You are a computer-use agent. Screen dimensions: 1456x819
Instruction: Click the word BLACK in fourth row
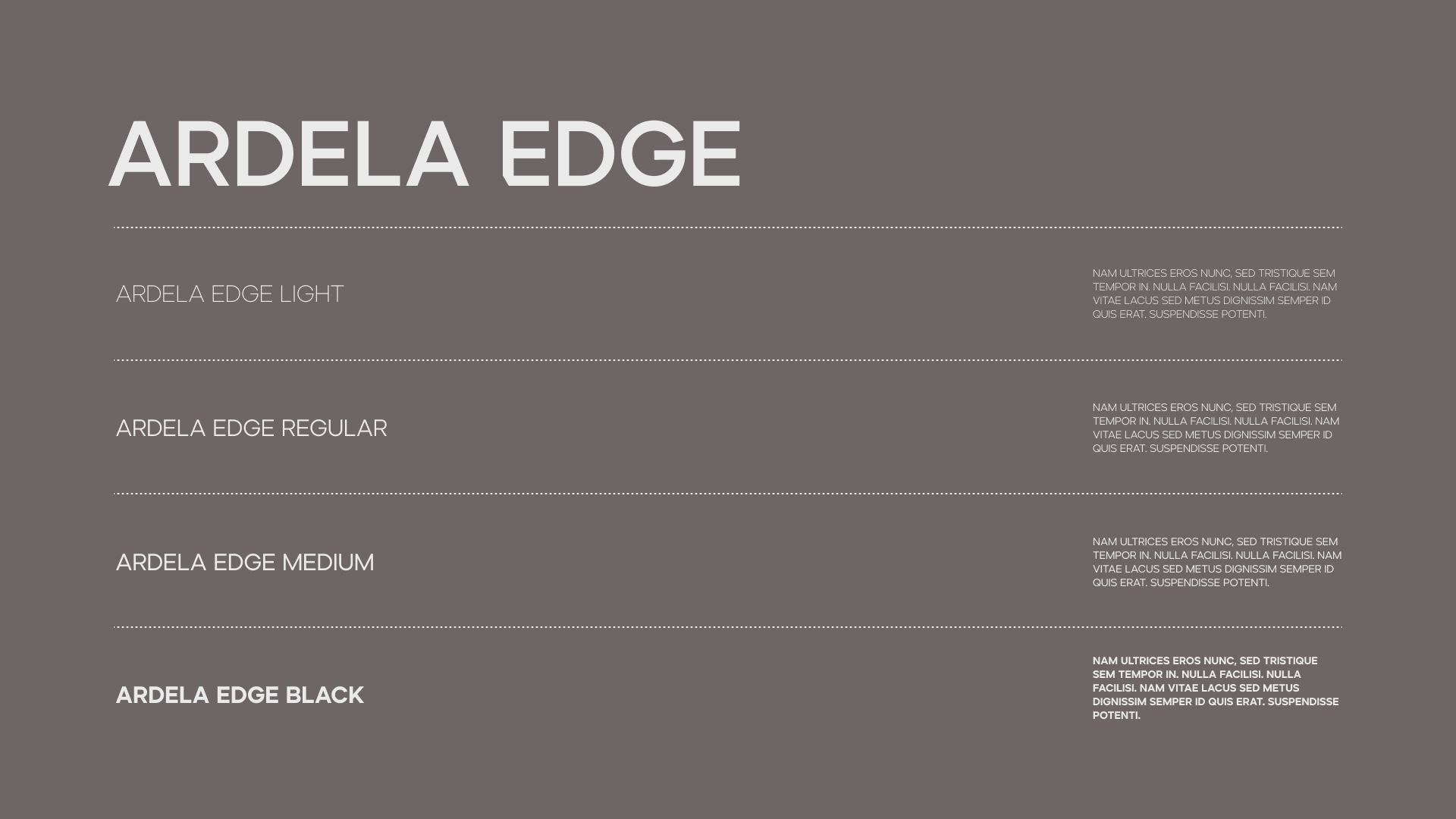click(x=325, y=695)
